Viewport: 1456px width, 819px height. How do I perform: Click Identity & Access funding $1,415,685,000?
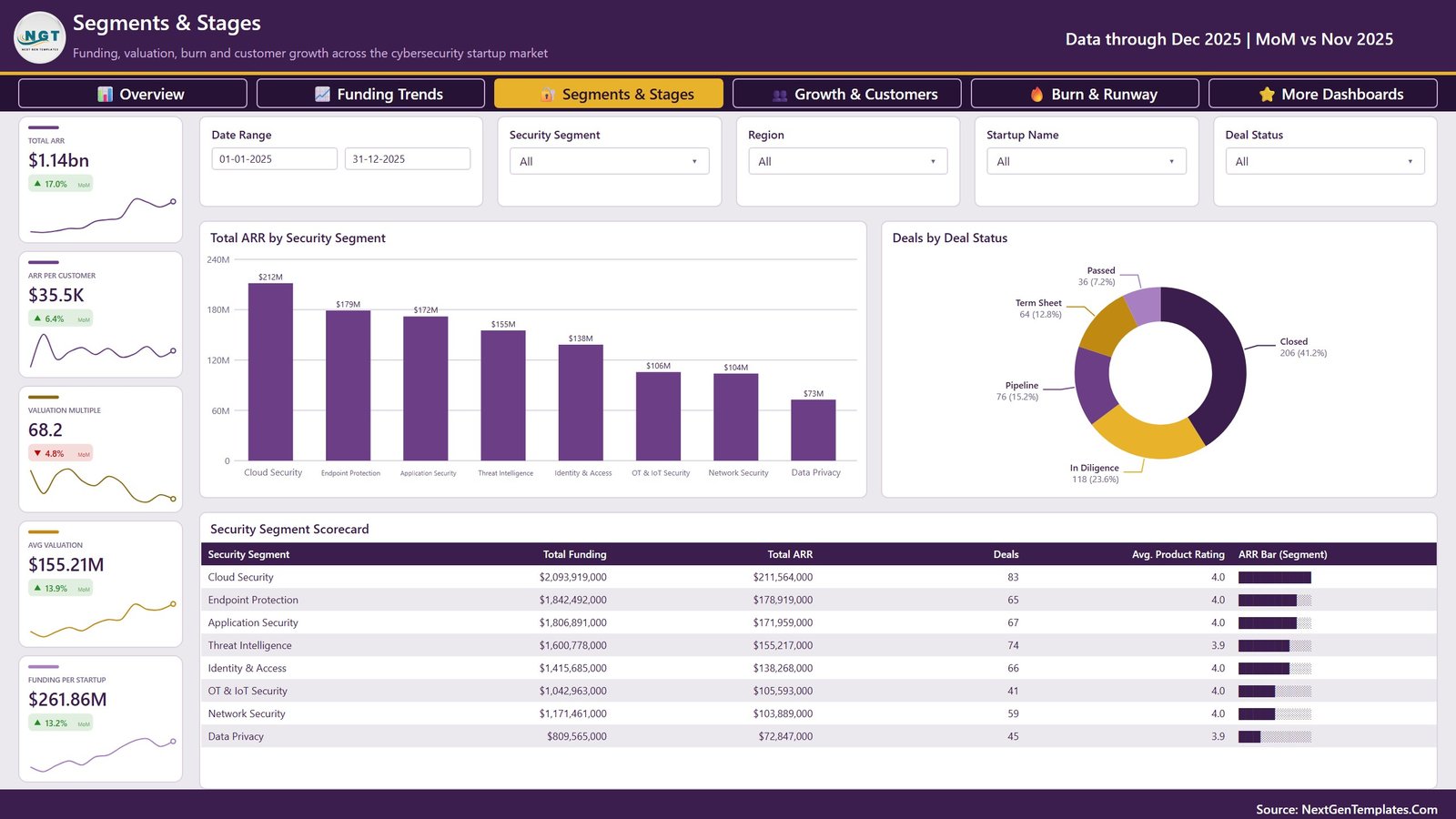572,668
